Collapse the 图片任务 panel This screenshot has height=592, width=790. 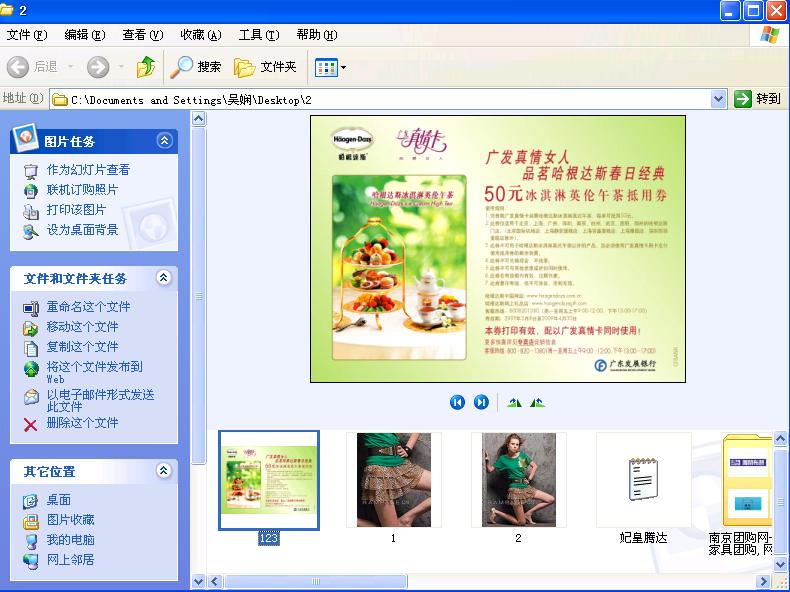164,141
